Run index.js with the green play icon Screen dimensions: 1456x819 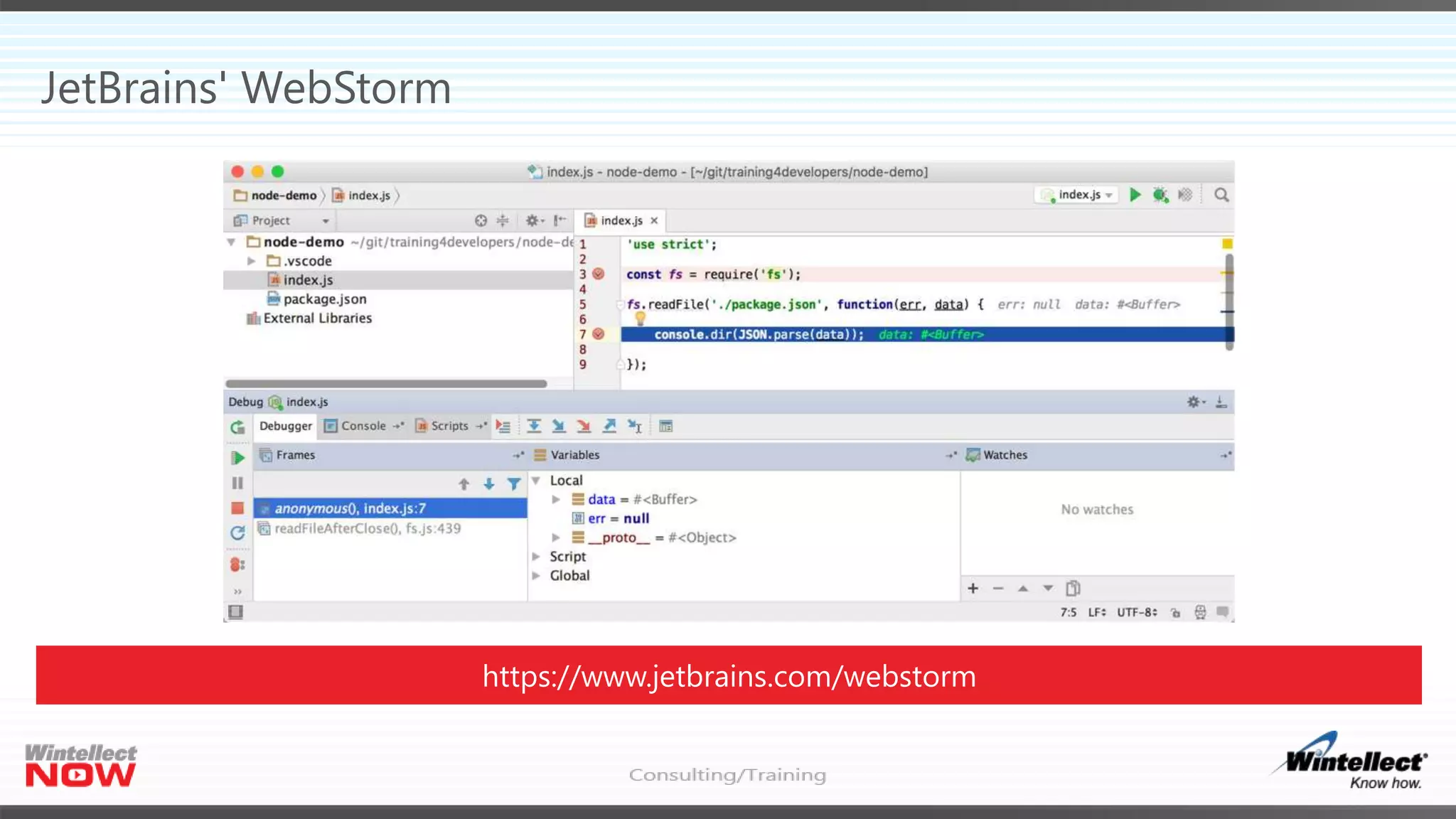tap(1135, 195)
